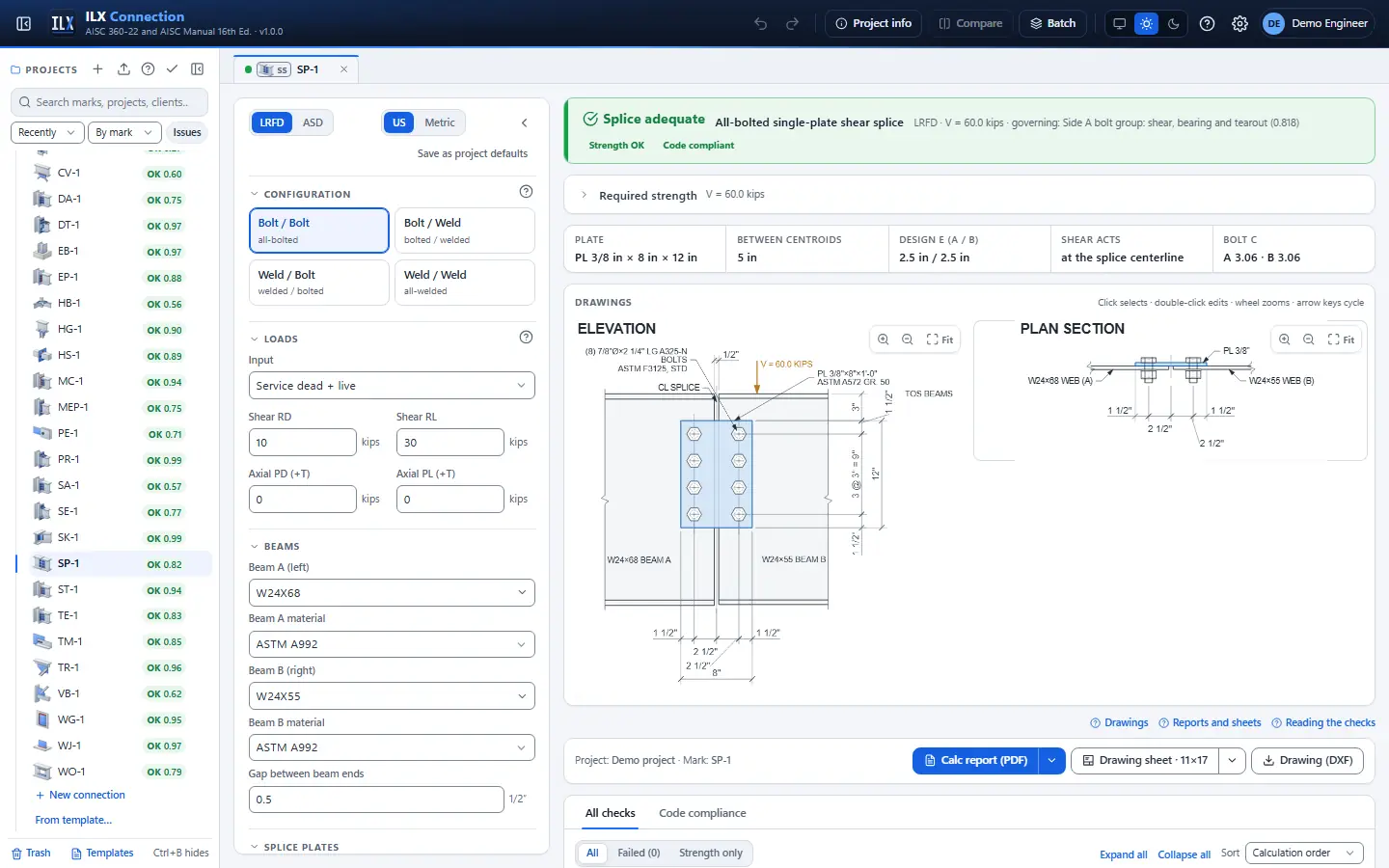Open Beam A (left) section dropdown

(392, 593)
